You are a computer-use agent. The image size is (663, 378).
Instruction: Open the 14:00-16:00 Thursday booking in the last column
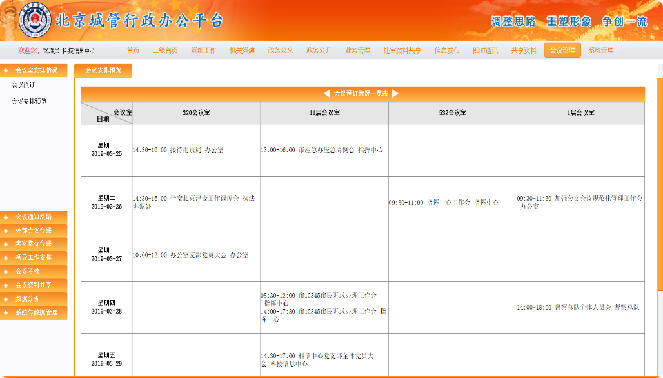coord(578,307)
